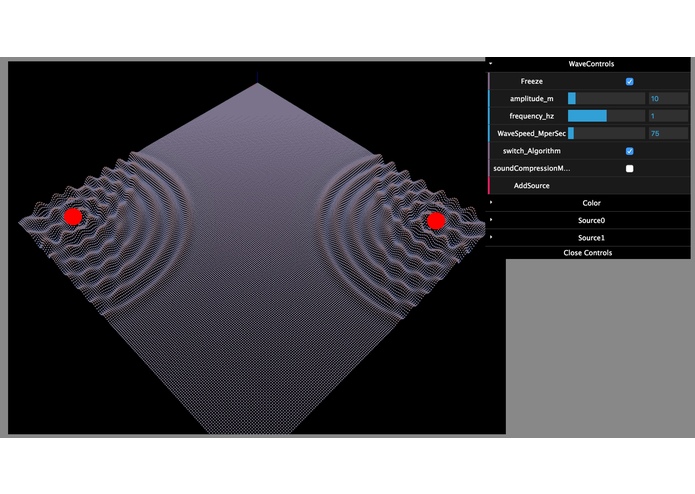Click the frequency_hz slider bar
This screenshot has width=695, height=494.
point(606,116)
